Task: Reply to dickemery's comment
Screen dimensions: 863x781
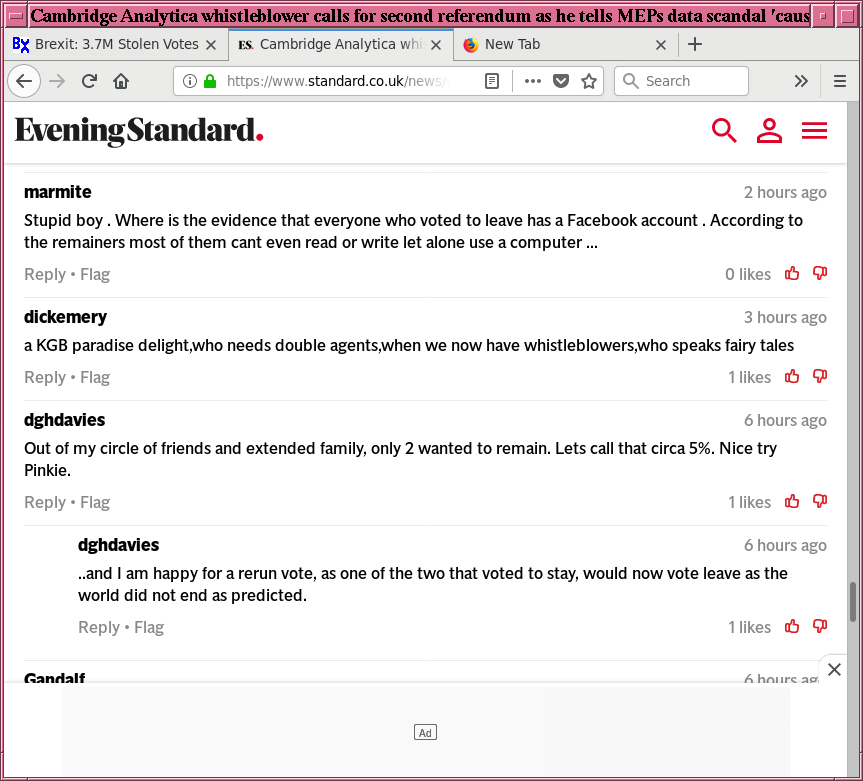Action: pos(45,377)
